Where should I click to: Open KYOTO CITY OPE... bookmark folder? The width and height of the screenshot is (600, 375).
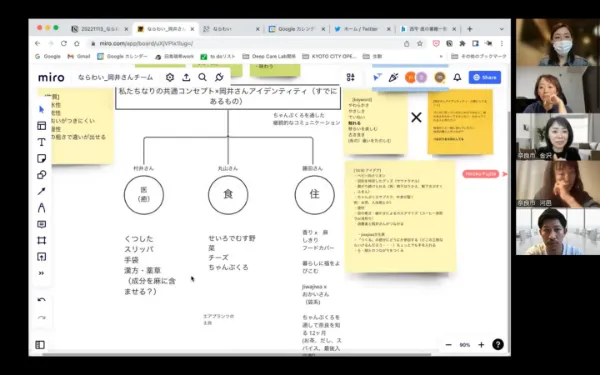click(x=329, y=56)
